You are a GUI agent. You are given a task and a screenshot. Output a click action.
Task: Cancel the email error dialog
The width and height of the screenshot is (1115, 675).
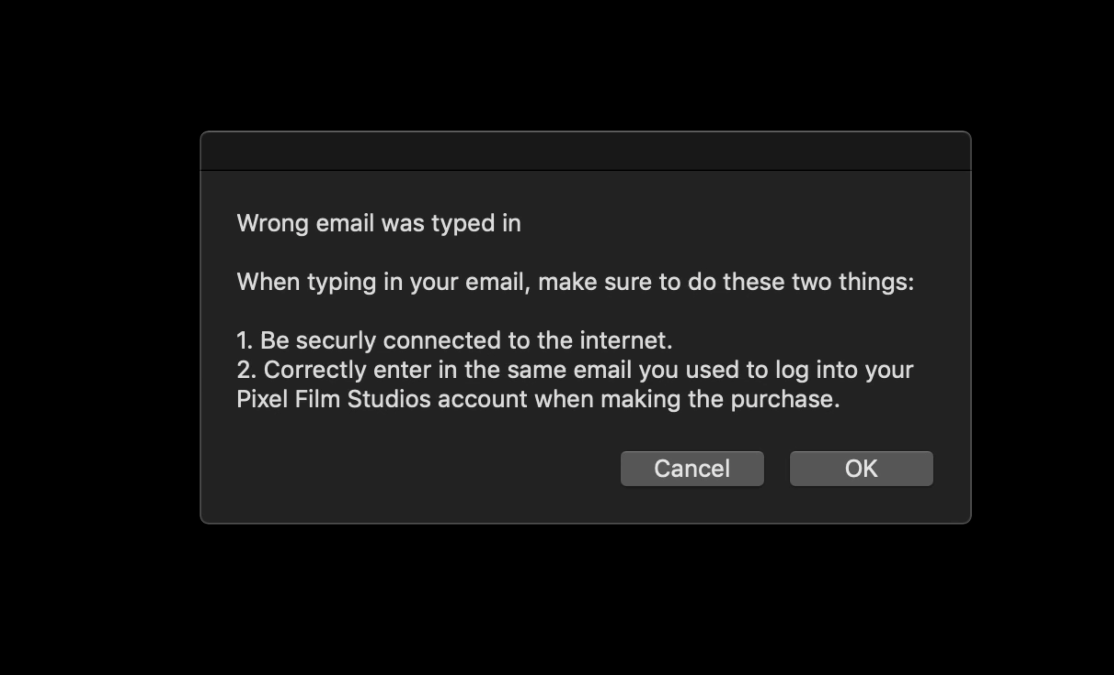[692, 469]
